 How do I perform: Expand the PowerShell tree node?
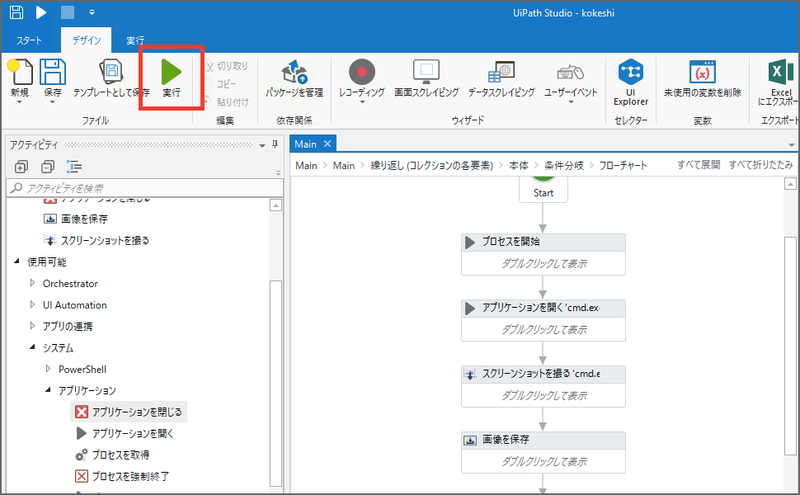pyautogui.click(x=48, y=368)
